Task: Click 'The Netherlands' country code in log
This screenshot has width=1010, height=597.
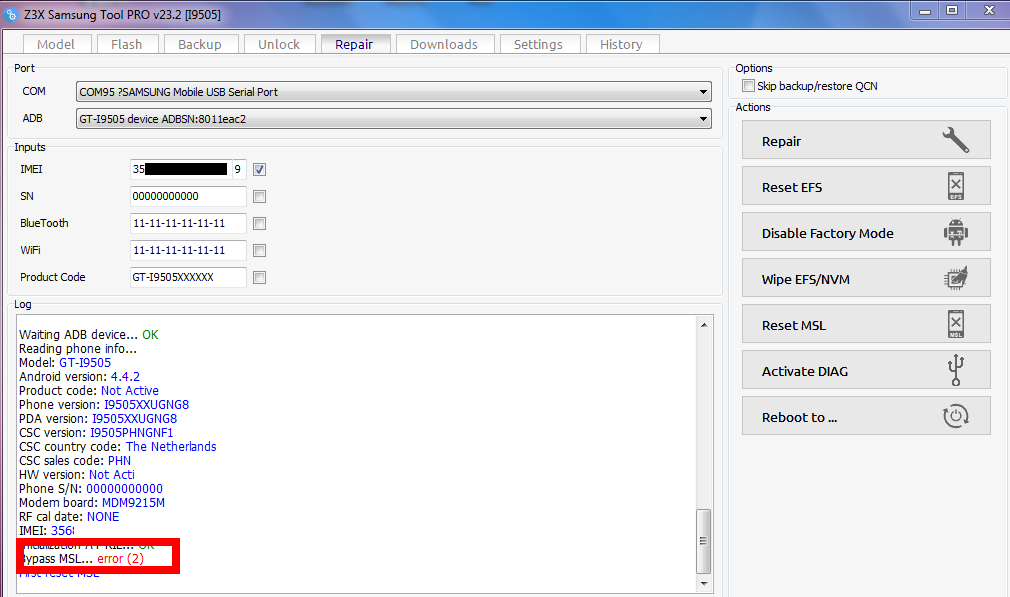Action: click(x=171, y=446)
